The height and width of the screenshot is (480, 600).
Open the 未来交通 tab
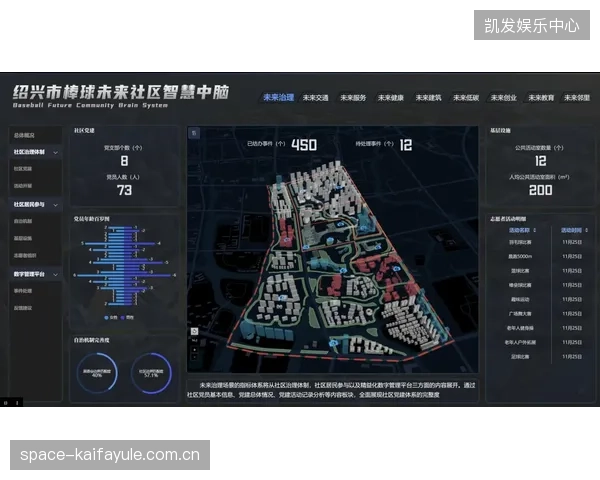click(x=316, y=98)
